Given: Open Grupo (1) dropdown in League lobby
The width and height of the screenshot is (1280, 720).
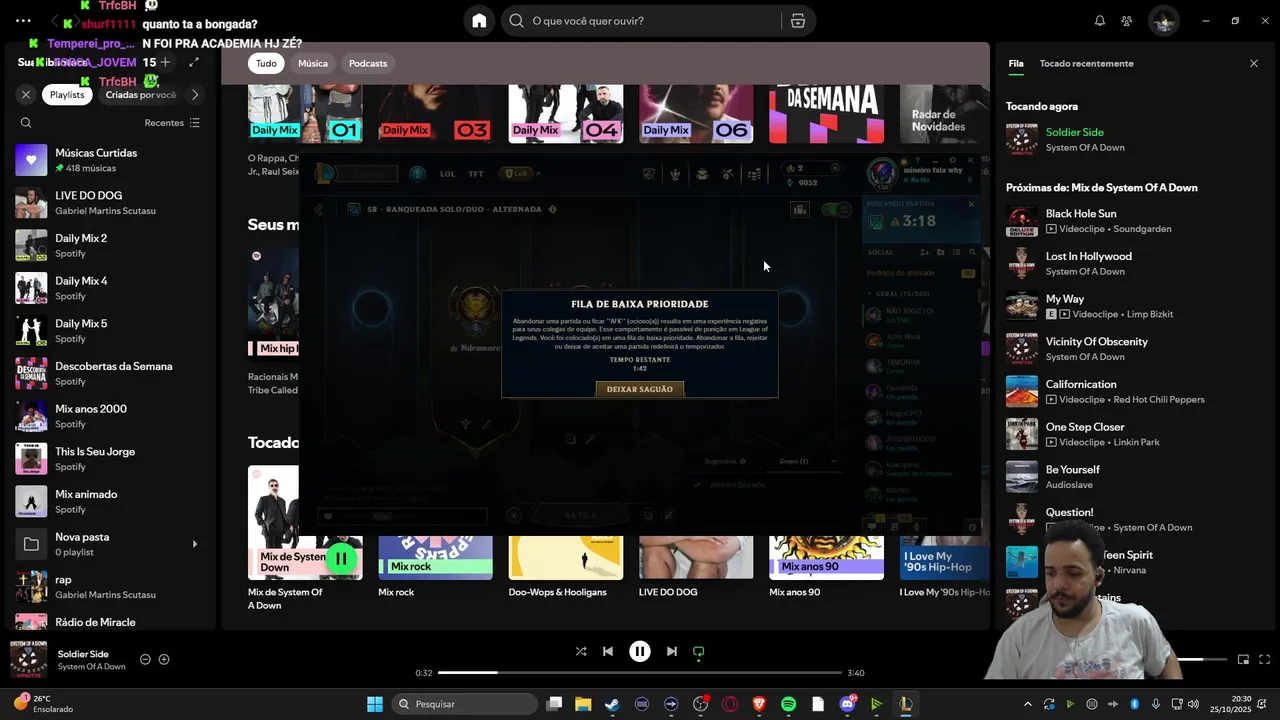Looking at the screenshot, I should pos(807,461).
